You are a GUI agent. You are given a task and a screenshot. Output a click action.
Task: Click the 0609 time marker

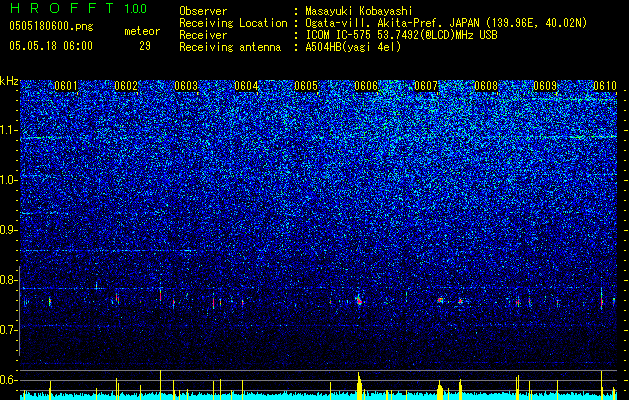[545, 86]
